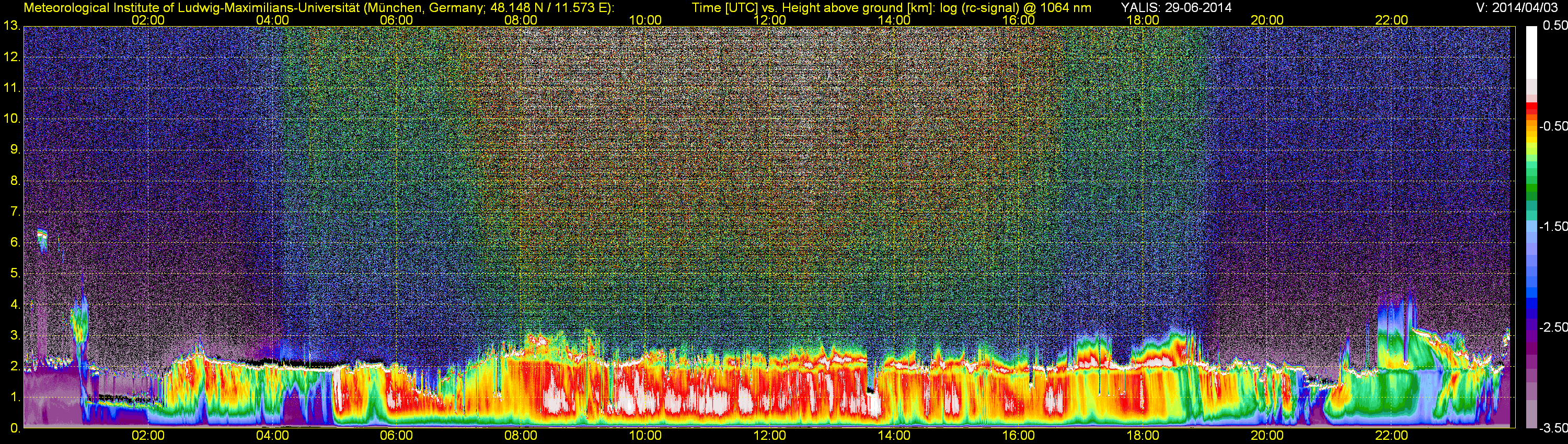The width and height of the screenshot is (1568, 444).
Task: Click the '-3.50' value on the color scale
Action: pos(1553,428)
